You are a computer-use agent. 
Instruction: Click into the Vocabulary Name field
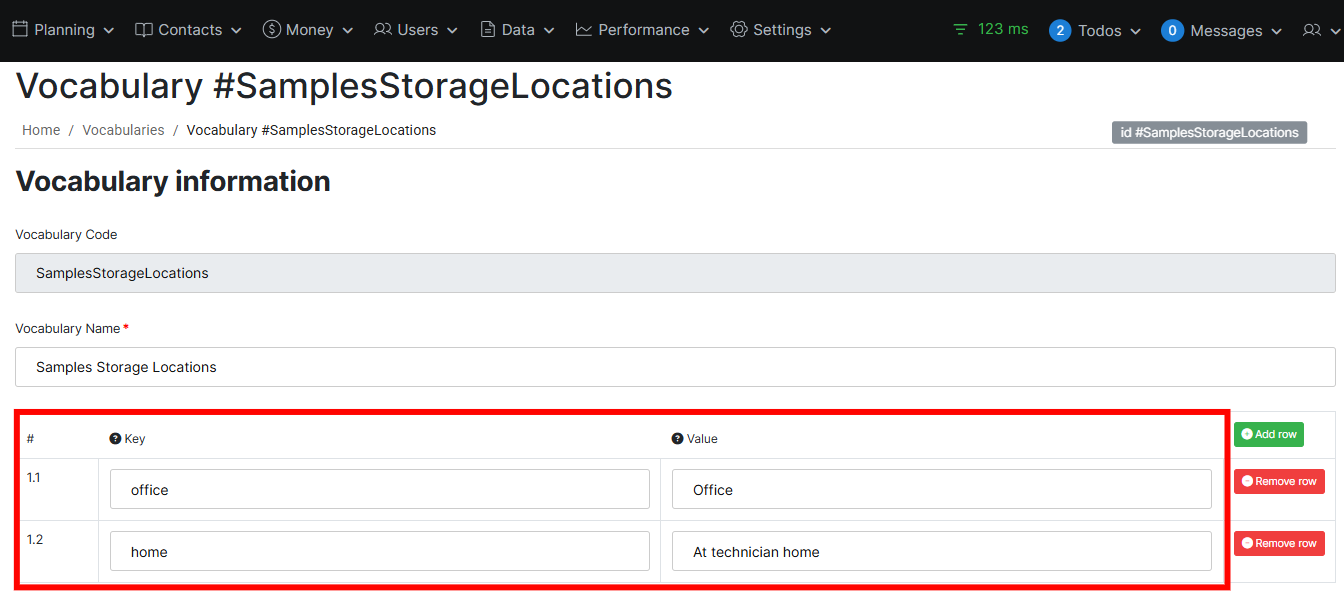click(675, 367)
